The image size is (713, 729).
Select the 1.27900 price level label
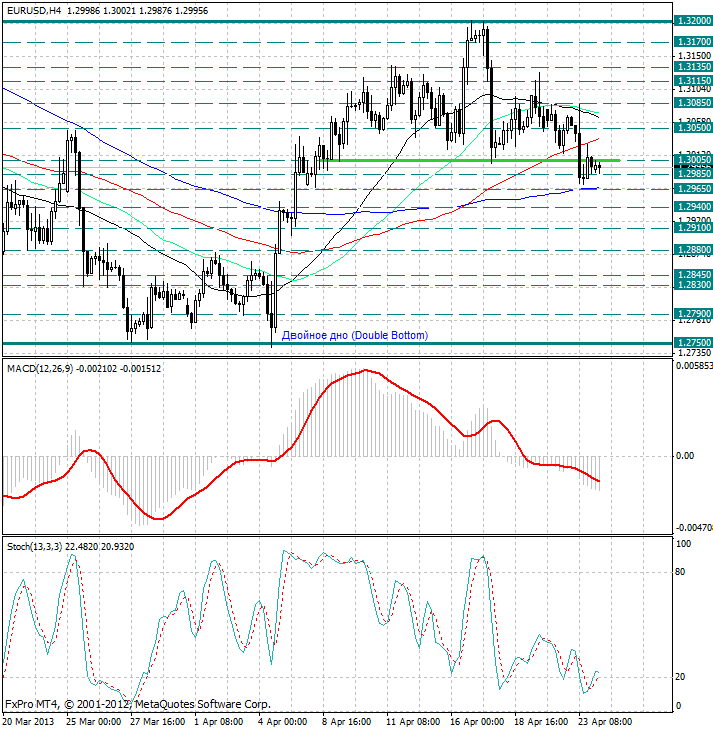(693, 314)
